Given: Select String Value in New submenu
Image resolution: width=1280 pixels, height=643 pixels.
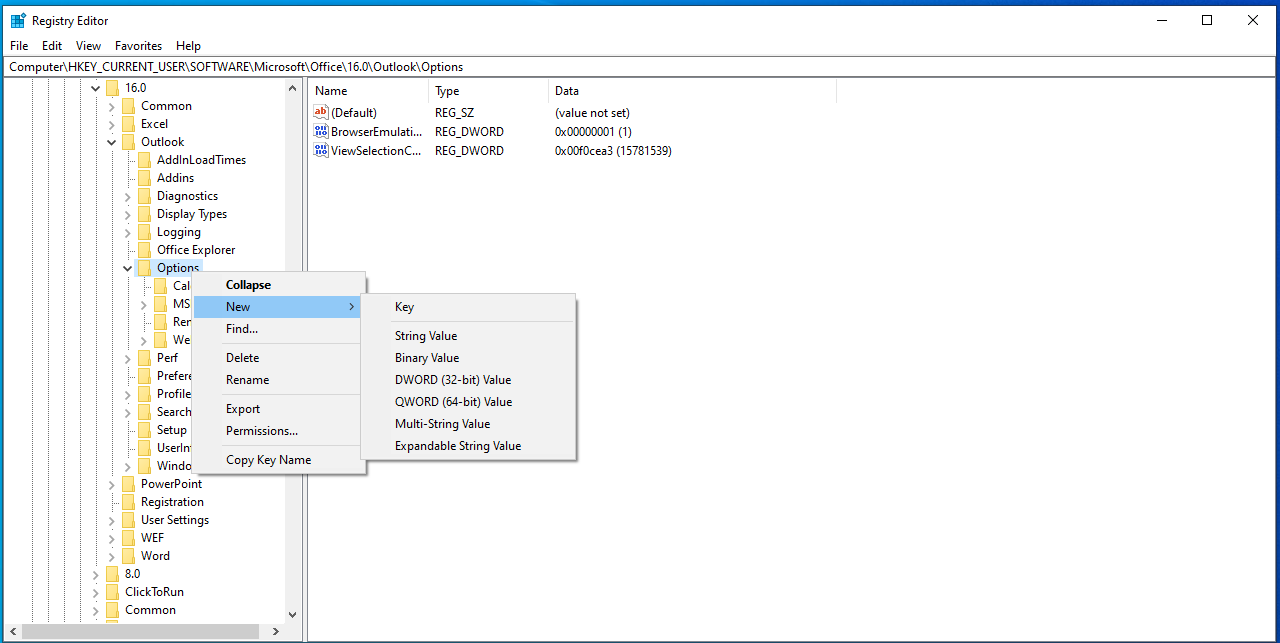Looking at the screenshot, I should coord(425,336).
